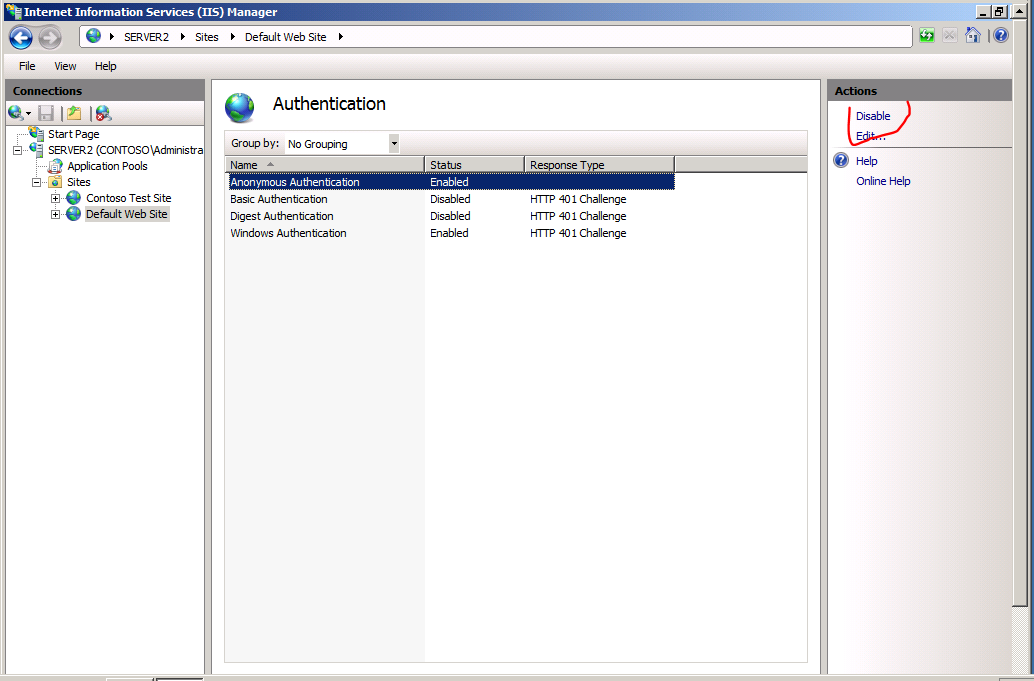Screen dimensions: 1034x681
Task: Click arrow after Default Web Site breadcrumb
Action: (x=341, y=37)
